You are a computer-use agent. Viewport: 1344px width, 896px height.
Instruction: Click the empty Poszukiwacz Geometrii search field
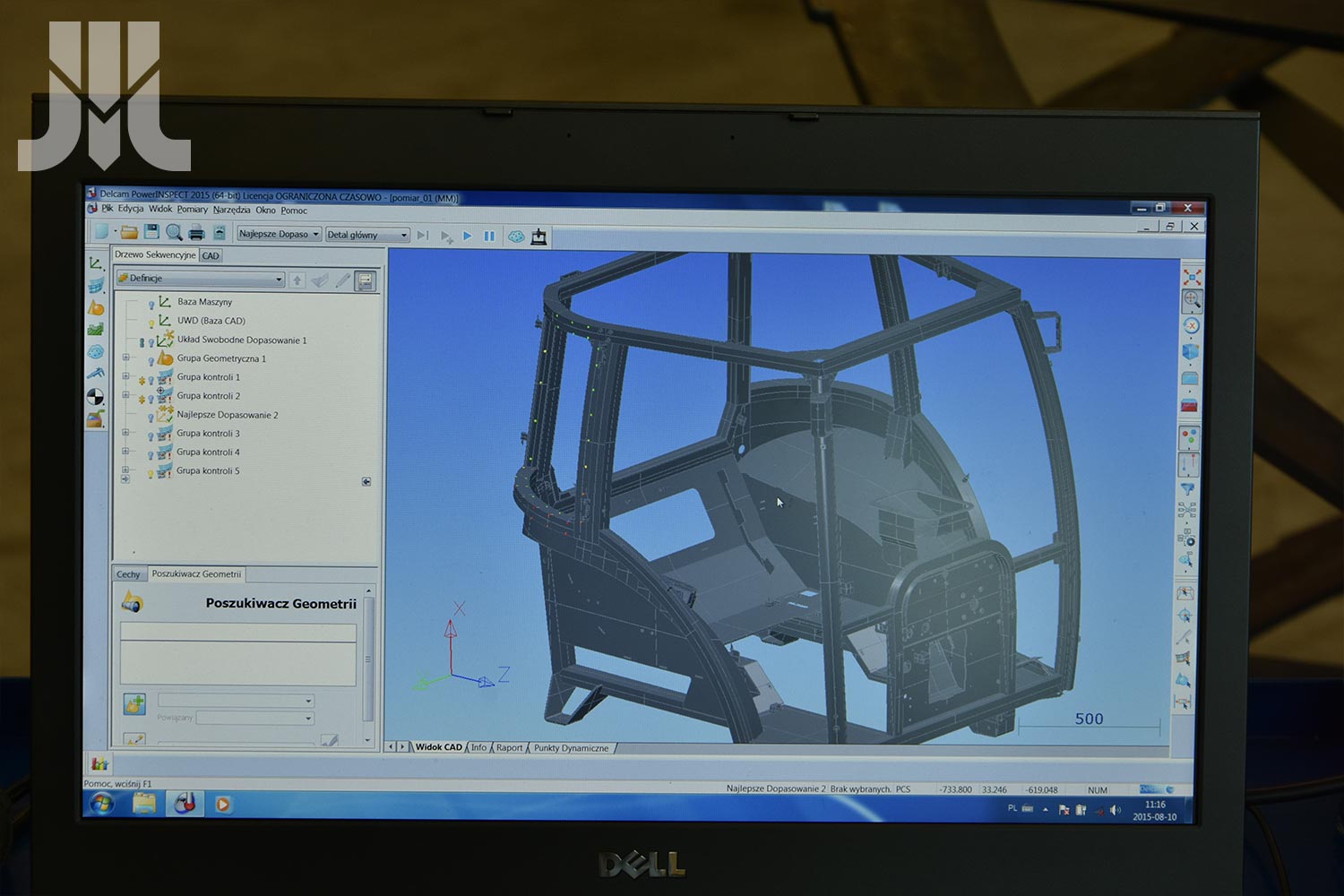tap(238, 633)
